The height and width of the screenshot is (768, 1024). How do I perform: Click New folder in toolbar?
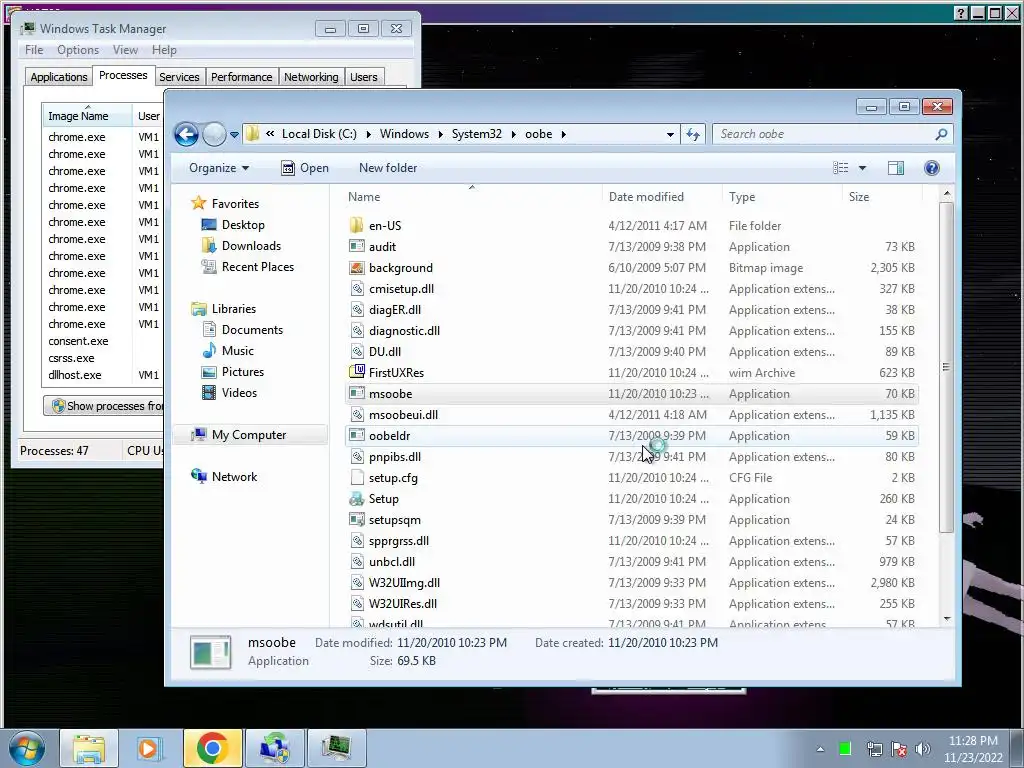[x=388, y=168]
